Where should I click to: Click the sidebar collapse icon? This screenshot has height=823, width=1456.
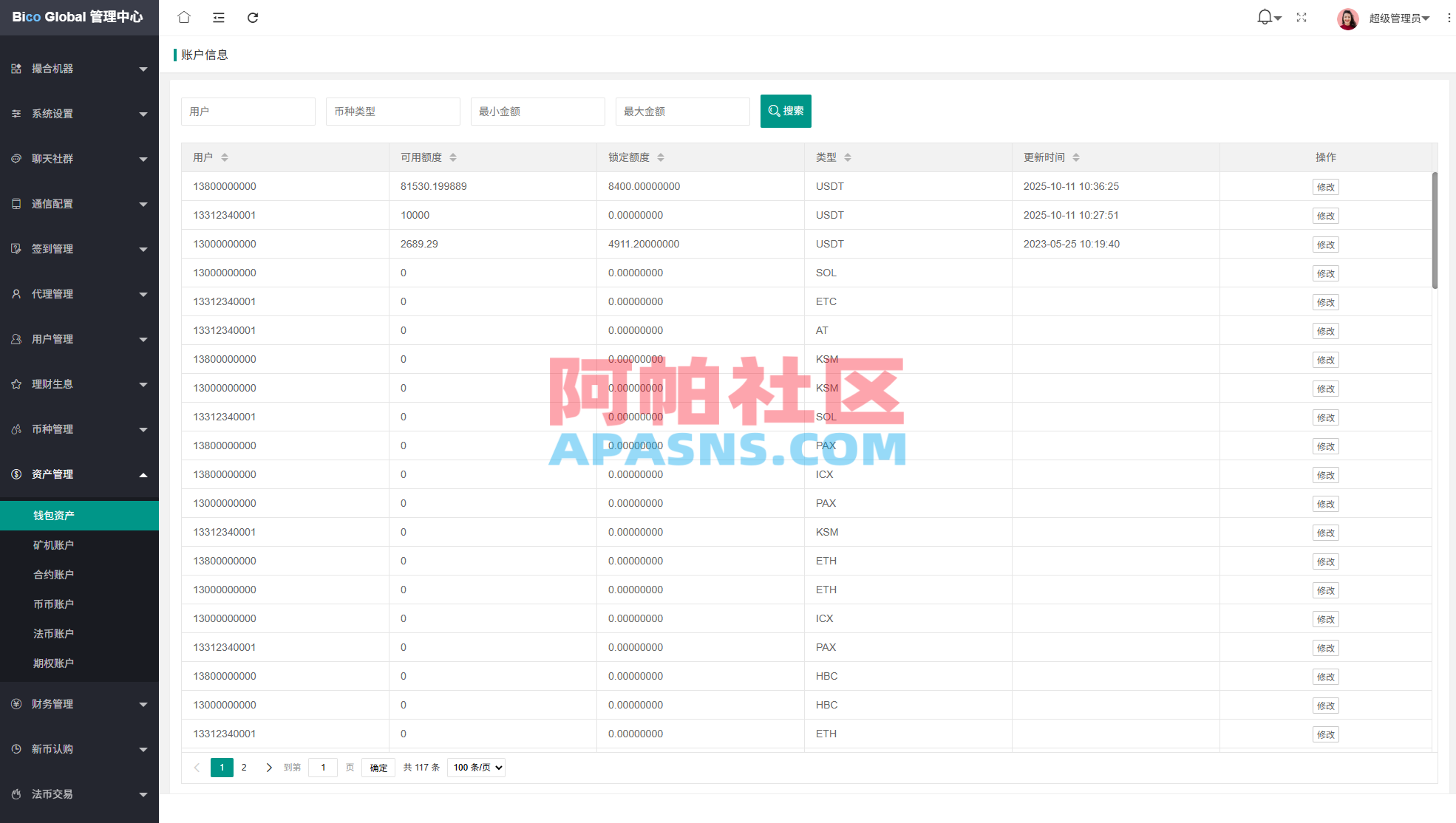tap(218, 17)
